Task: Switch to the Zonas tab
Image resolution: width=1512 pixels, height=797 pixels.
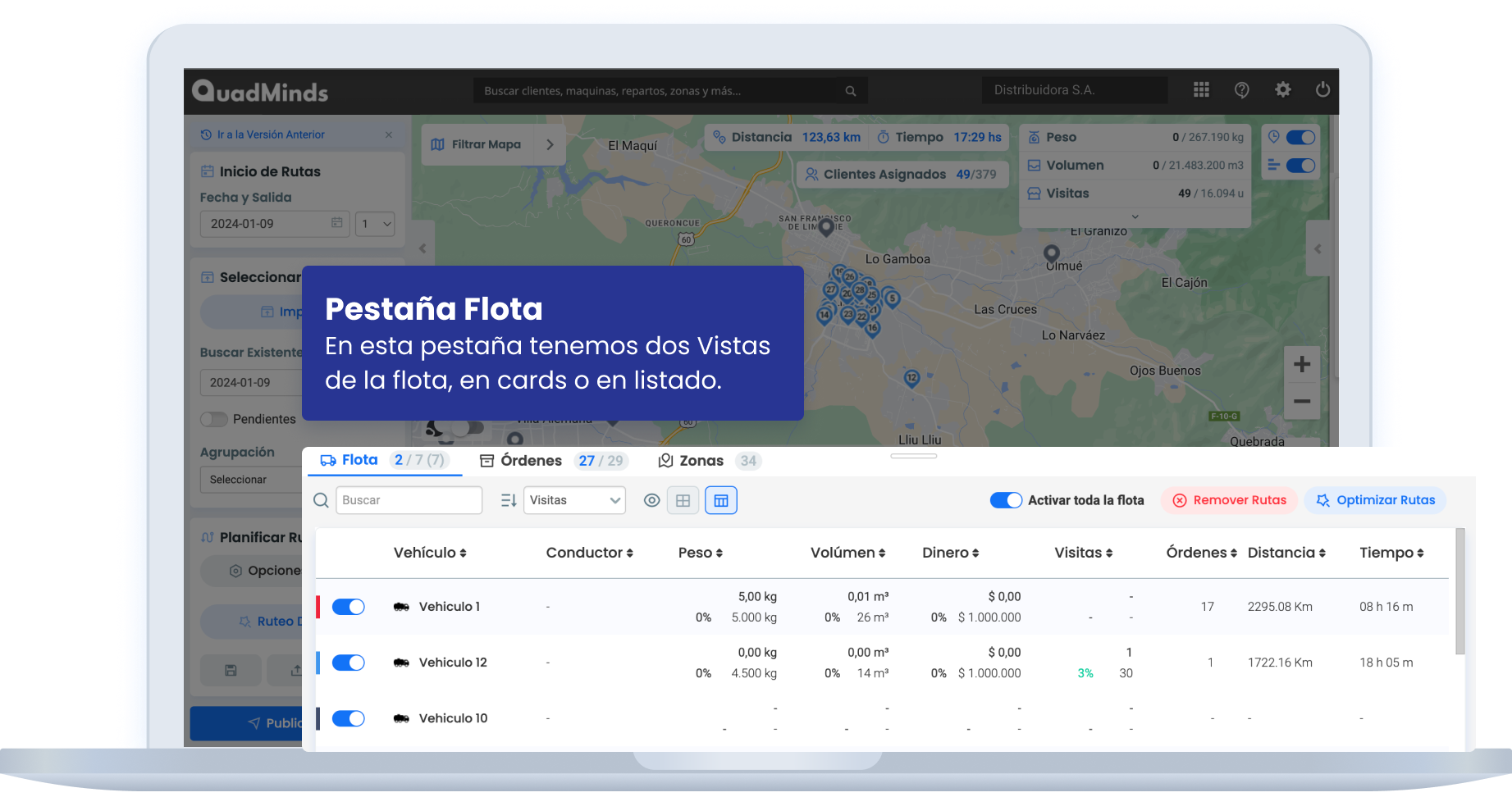Action: 701,460
